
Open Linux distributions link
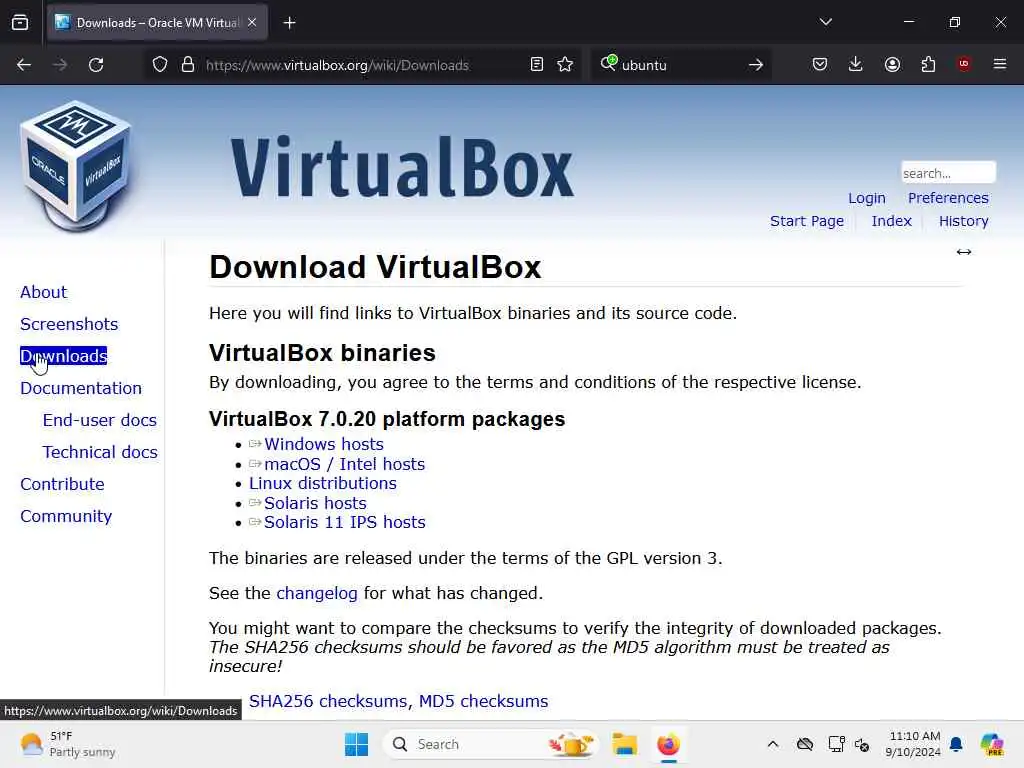[323, 483]
